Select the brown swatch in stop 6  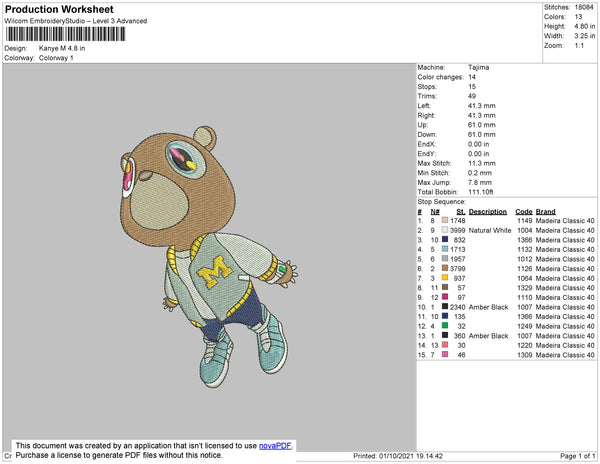[x=445, y=268]
